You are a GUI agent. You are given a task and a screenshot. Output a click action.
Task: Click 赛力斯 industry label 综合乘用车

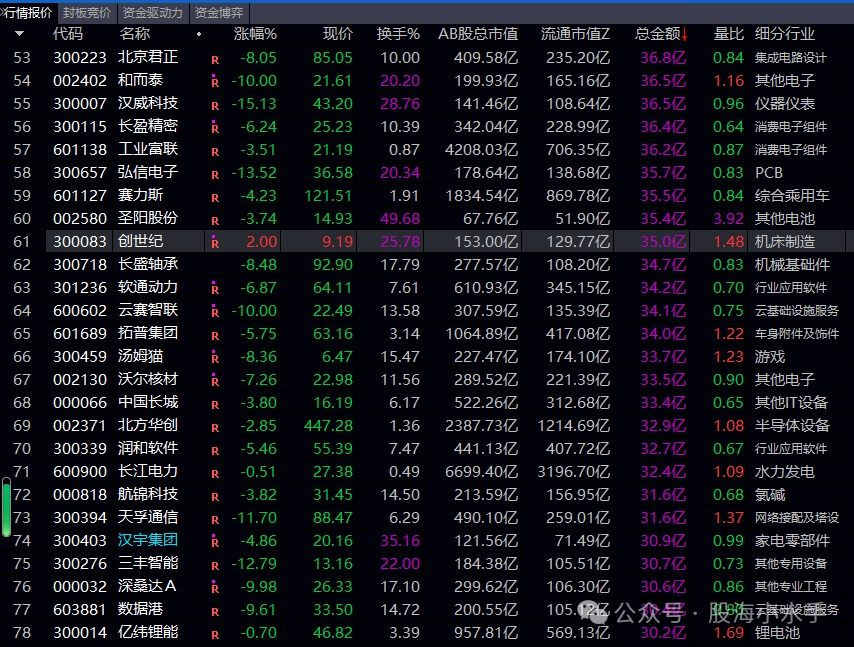pos(792,196)
